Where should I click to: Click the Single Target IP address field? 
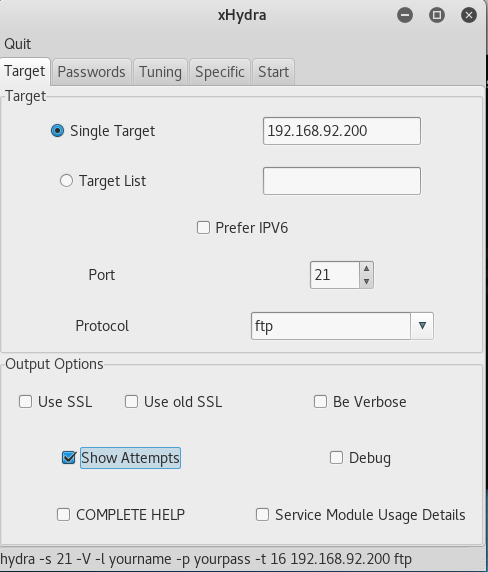pos(342,131)
